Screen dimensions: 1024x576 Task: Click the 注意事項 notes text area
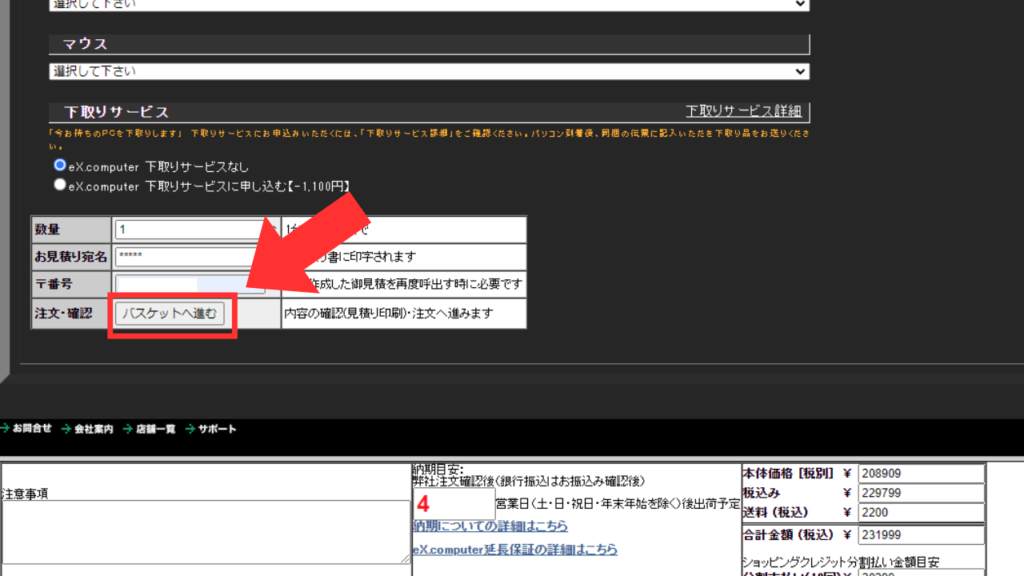205,531
